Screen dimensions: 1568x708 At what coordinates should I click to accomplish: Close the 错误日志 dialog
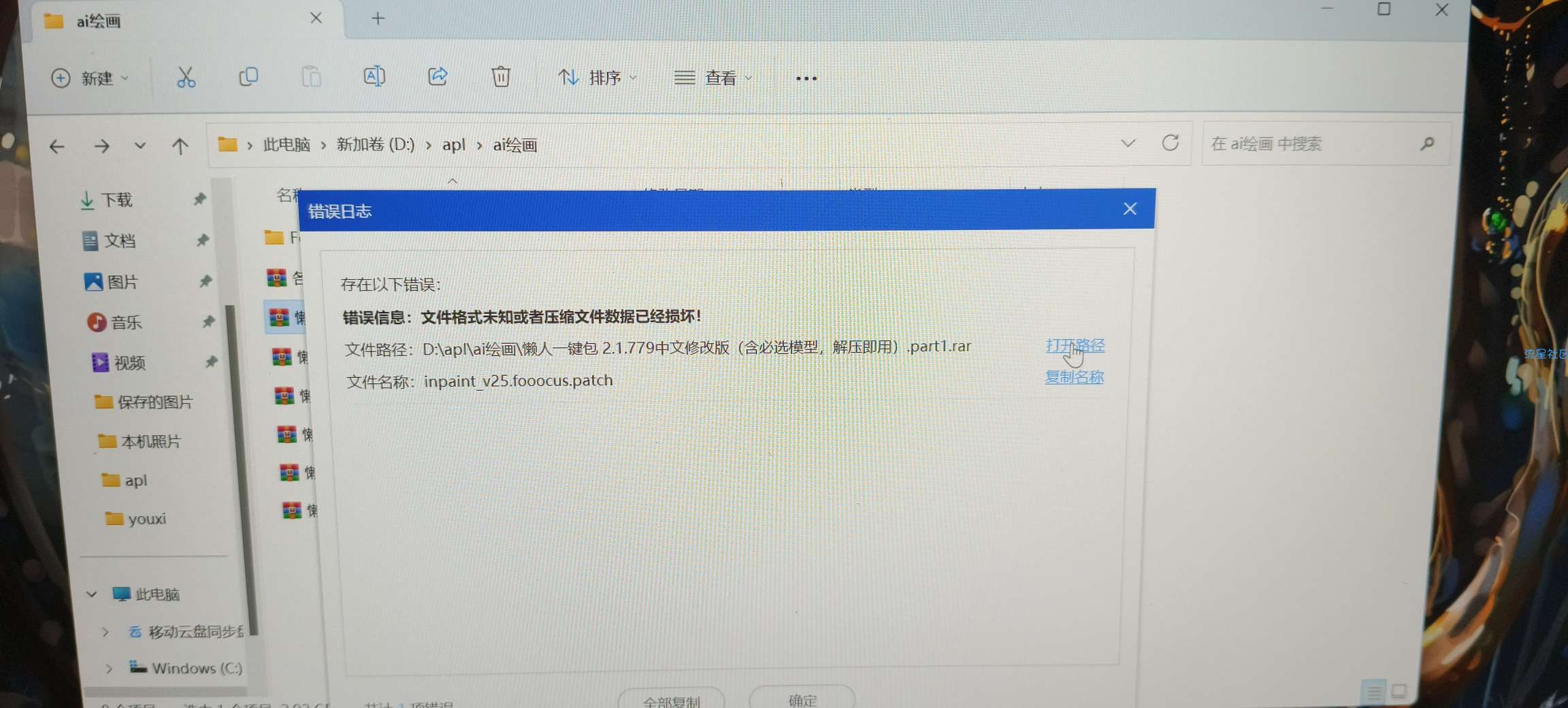coord(1130,209)
